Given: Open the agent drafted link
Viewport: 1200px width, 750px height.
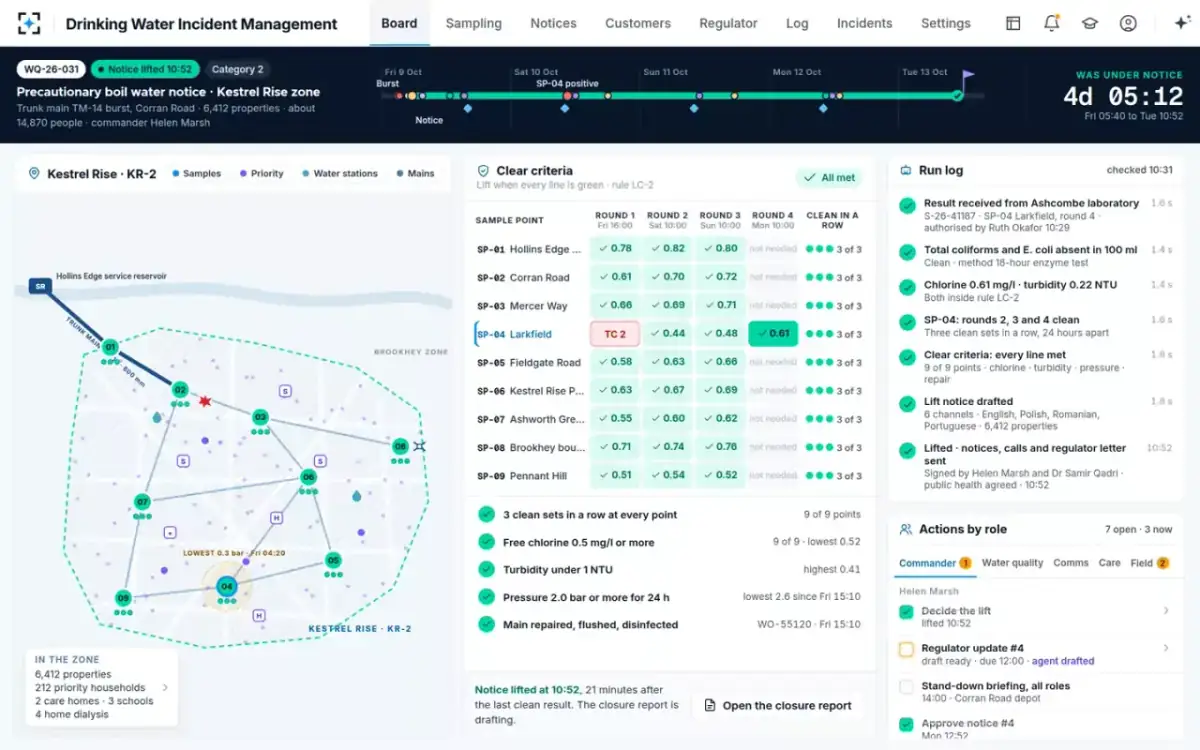Looking at the screenshot, I should tap(1062, 661).
